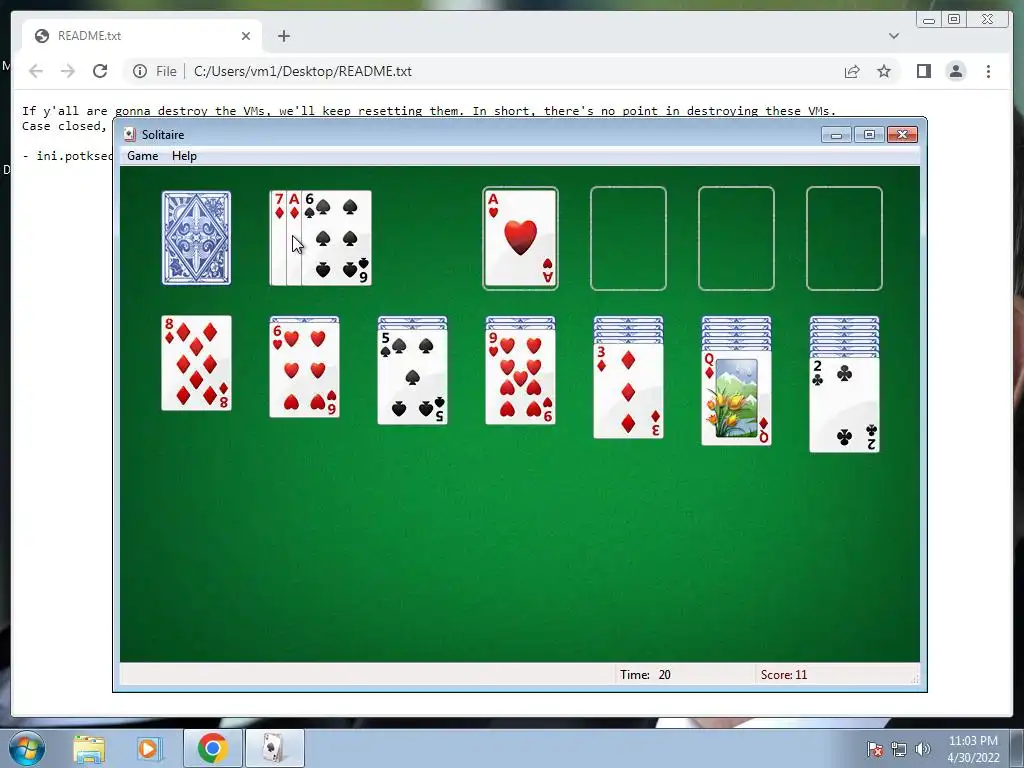The image size is (1024, 768).
Task: Open File Explorer from taskbar
Action: 89,748
